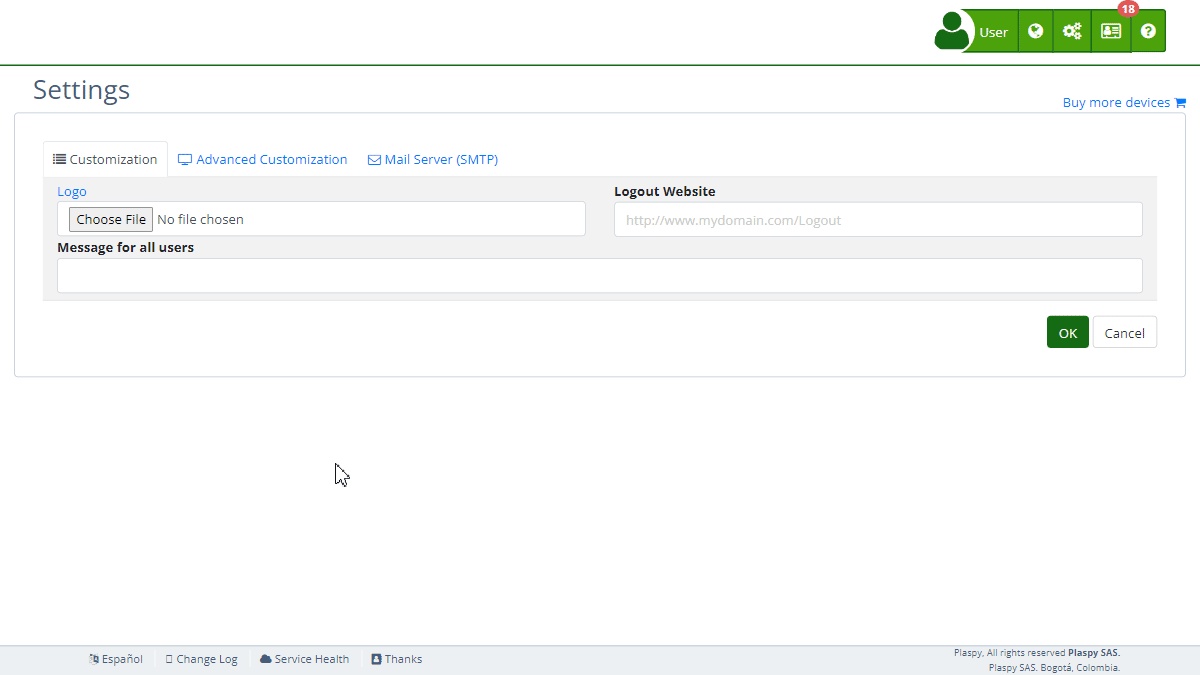Focus the Logout Website input field
The width and height of the screenshot is (1200, 675).
pyautogui.click(x=877, y=220)
